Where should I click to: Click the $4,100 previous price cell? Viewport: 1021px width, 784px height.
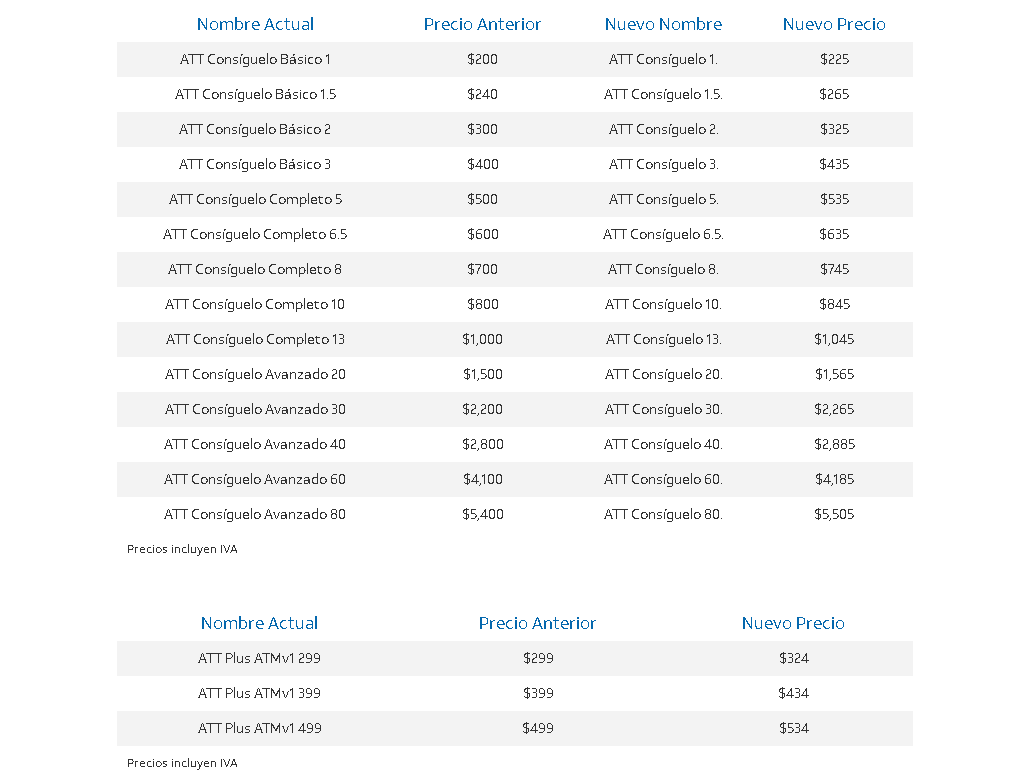coord(483,479)
